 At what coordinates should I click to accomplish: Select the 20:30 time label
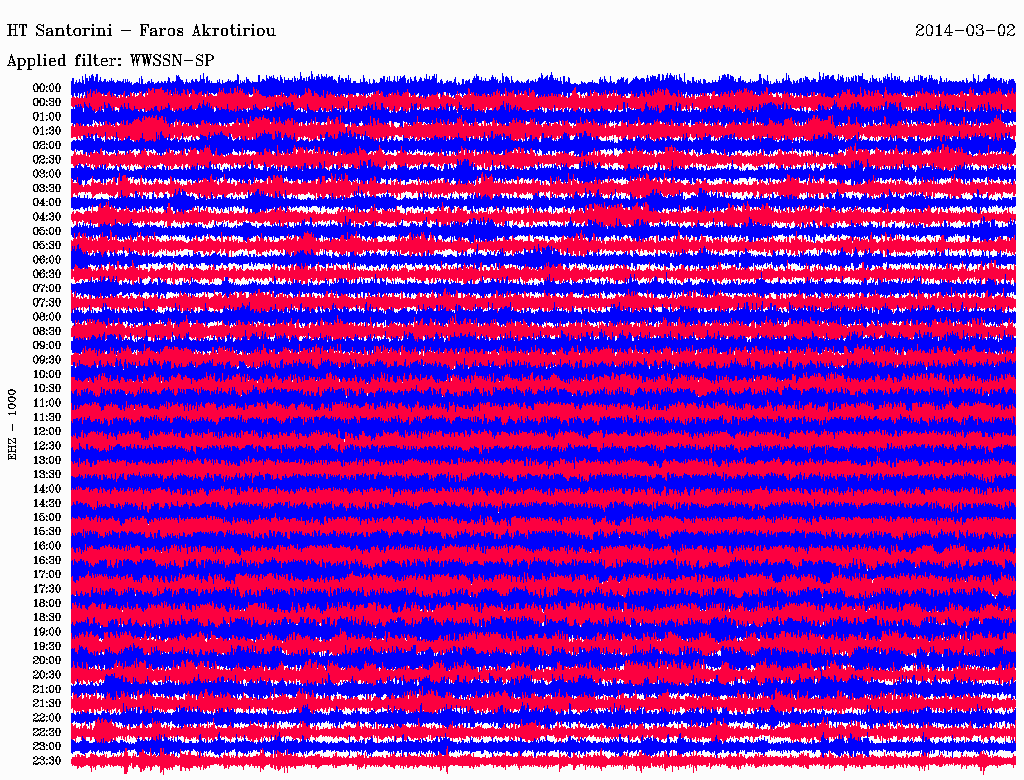click(x=47, y=675)
